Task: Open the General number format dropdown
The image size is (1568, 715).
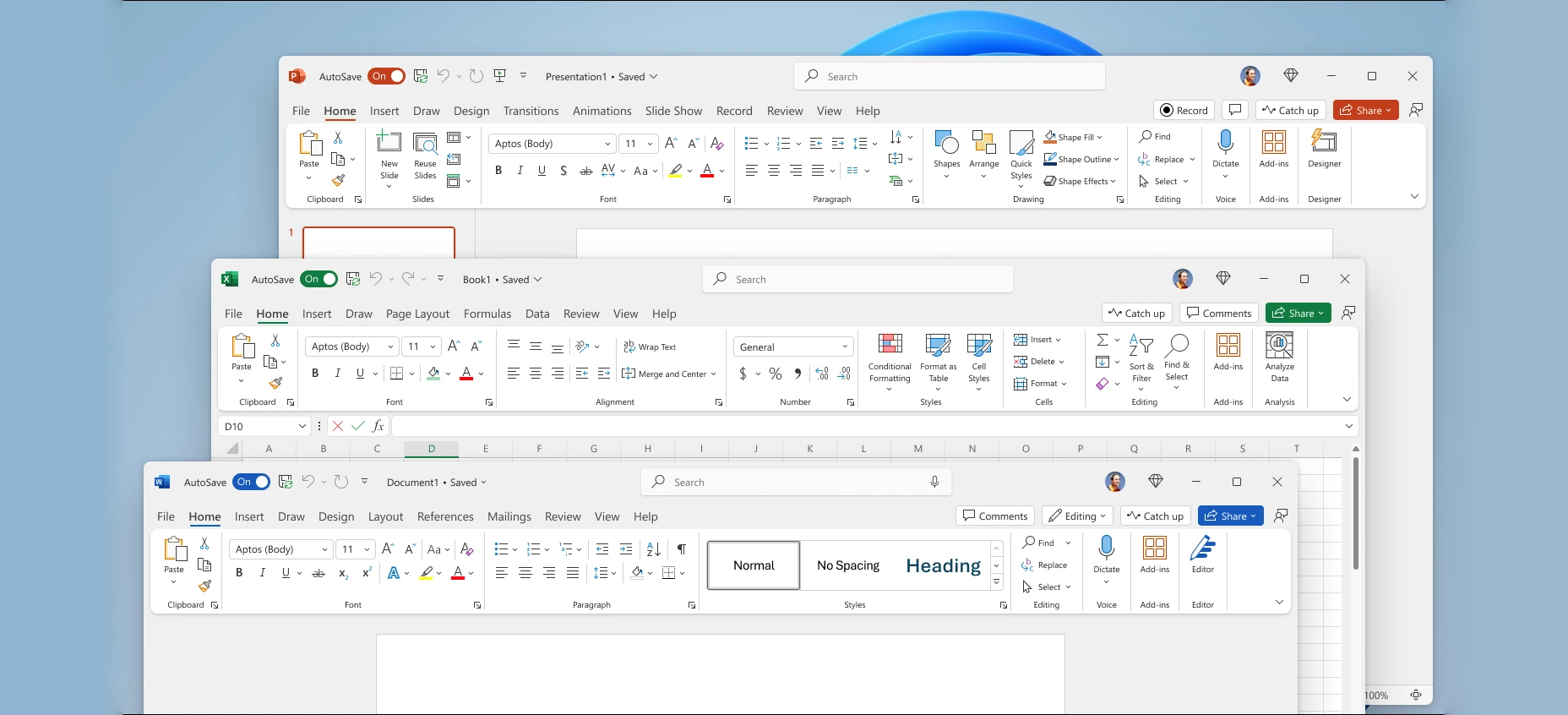Action: point(793,347)
